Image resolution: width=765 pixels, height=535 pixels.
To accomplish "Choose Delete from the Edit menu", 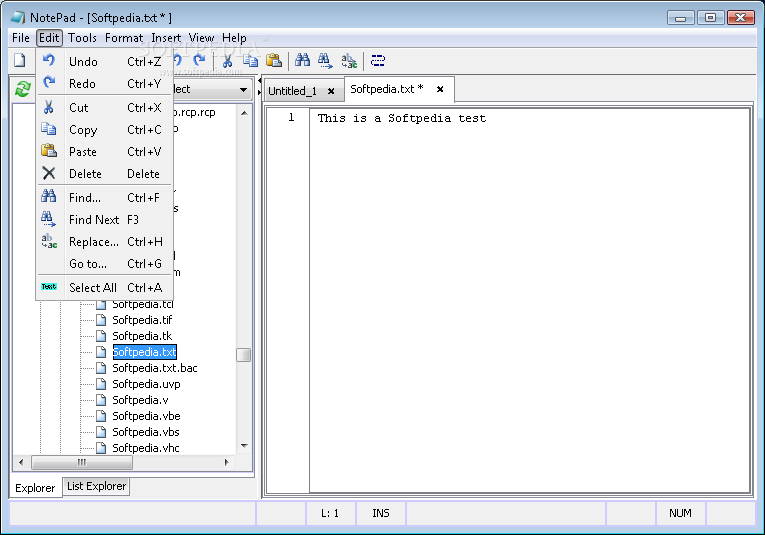I will pyautogui.click(x=104, y=174).
